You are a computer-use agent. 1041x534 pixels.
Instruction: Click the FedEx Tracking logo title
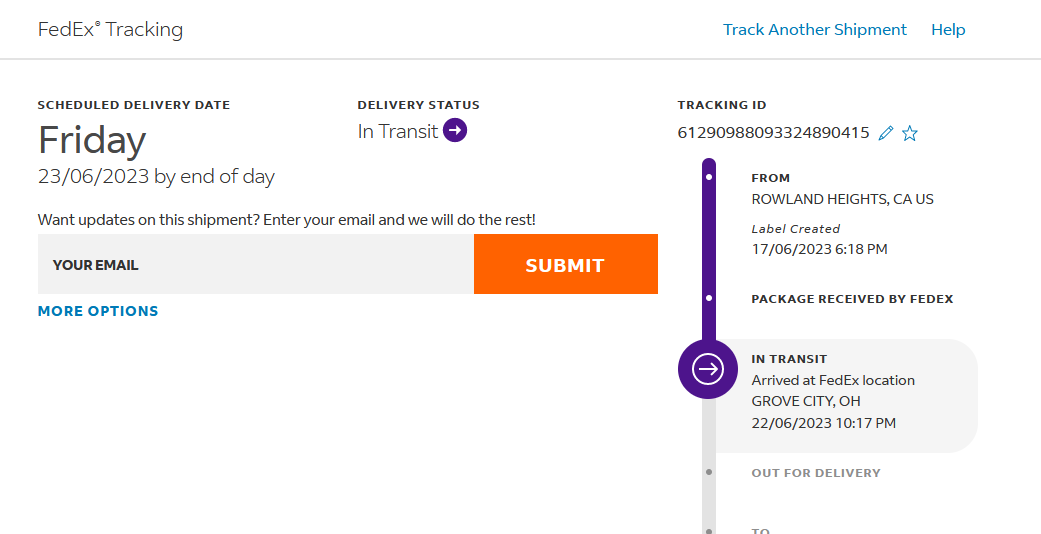pyautogui.click(x=110, y=30)
